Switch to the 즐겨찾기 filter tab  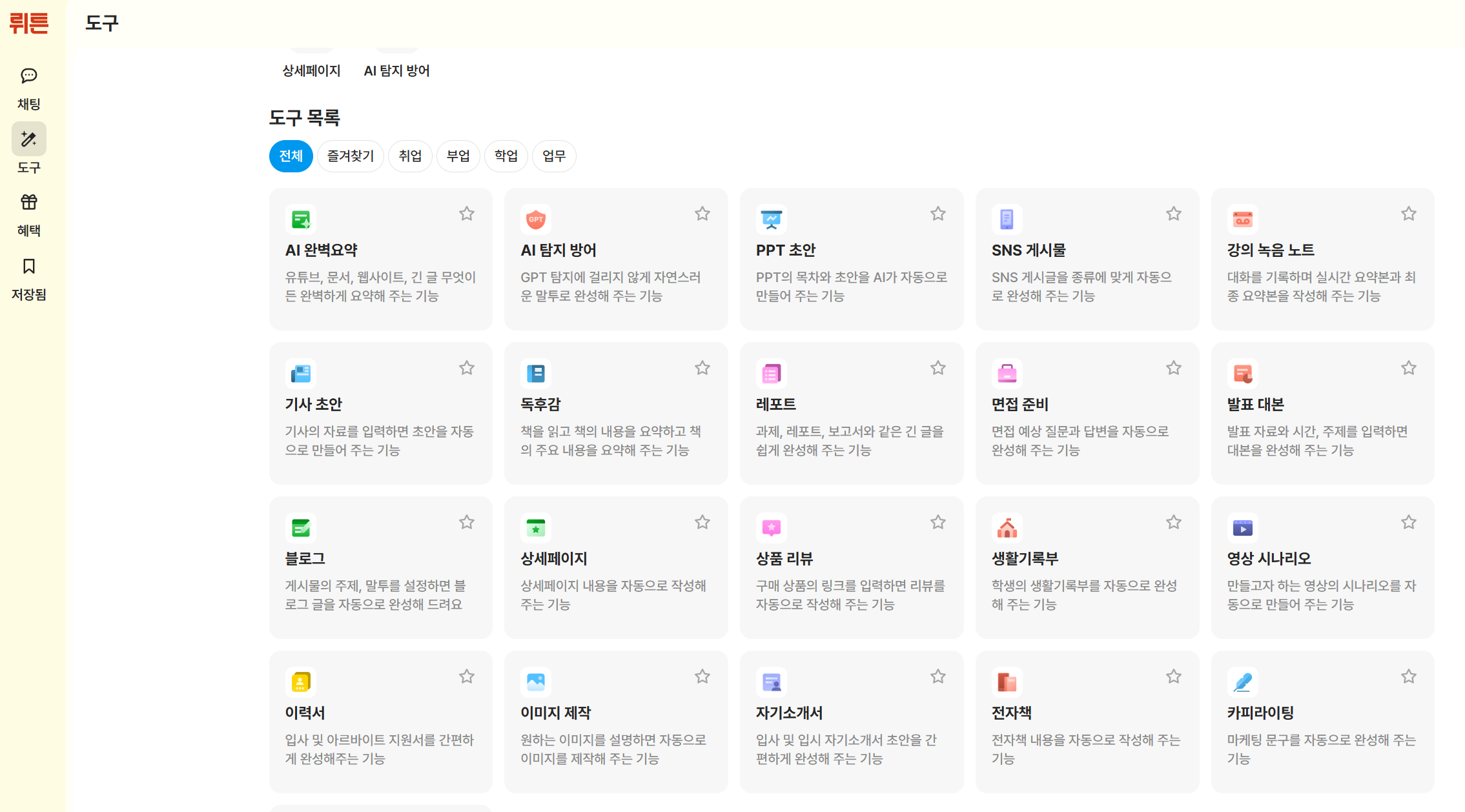point(350,156)
